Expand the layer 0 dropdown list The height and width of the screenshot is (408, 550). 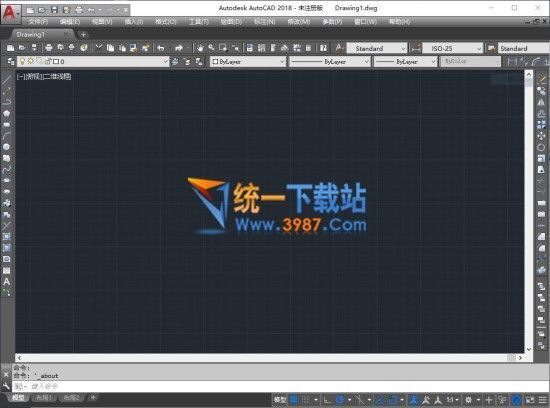[93, 62]
